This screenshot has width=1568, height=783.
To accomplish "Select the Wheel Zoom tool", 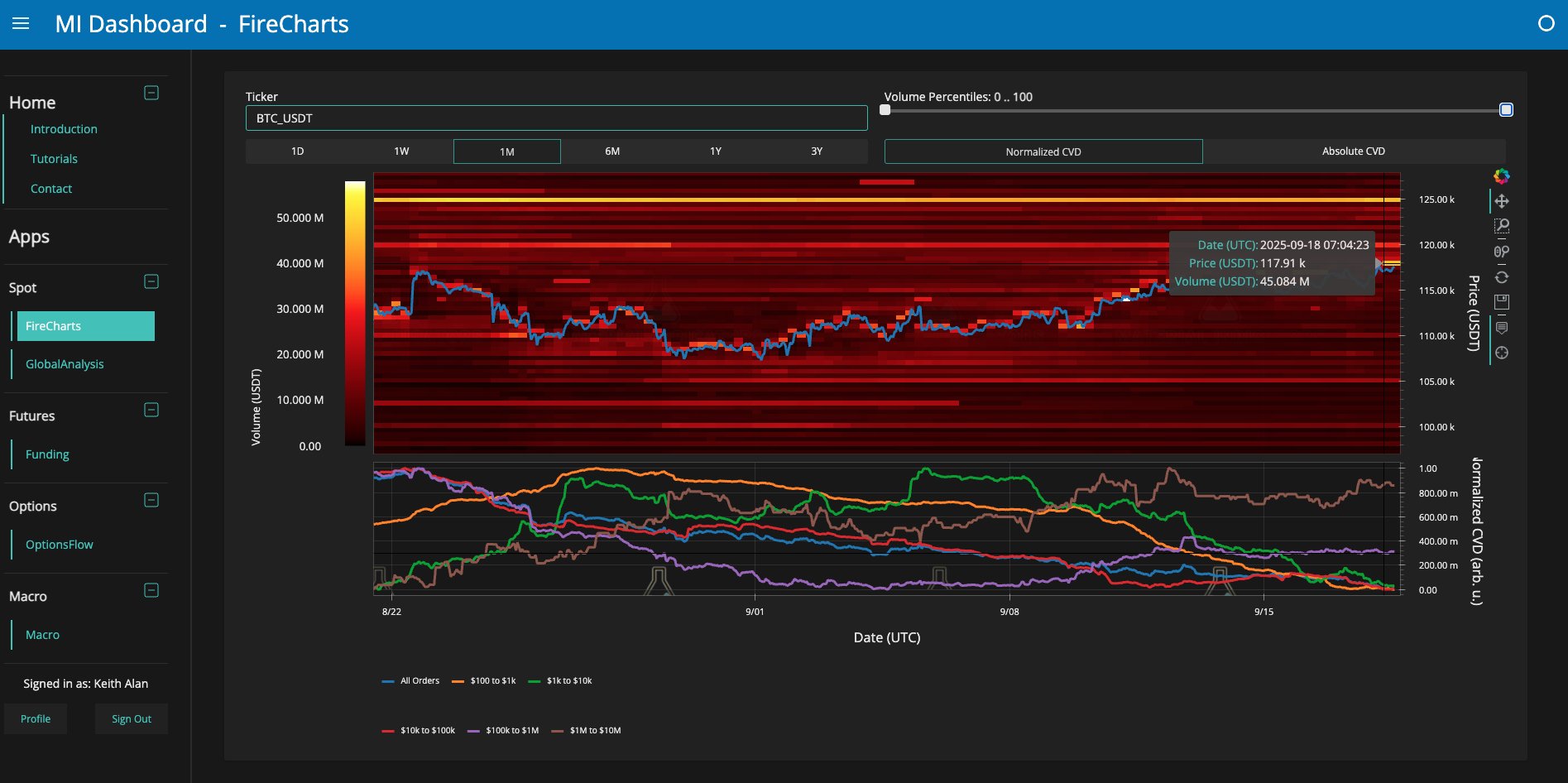I will [1501, 252].
